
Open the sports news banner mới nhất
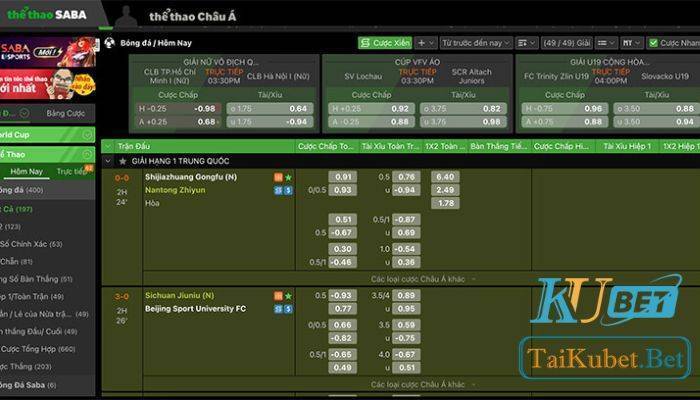point(47,83)
